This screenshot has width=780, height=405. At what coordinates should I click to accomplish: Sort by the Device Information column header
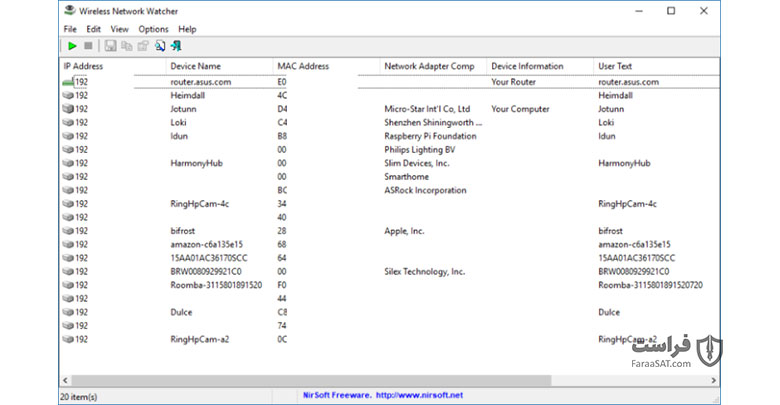click(540, 66)
